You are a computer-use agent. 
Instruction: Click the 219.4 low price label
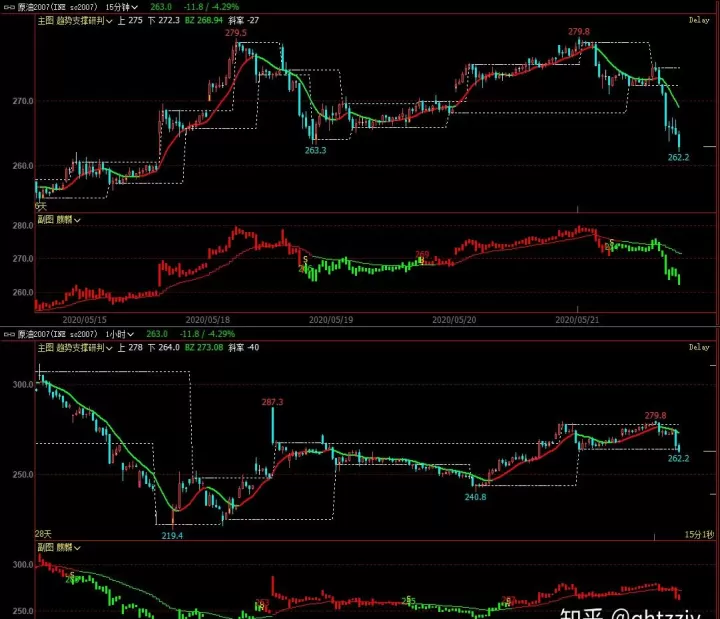[172, 535]
